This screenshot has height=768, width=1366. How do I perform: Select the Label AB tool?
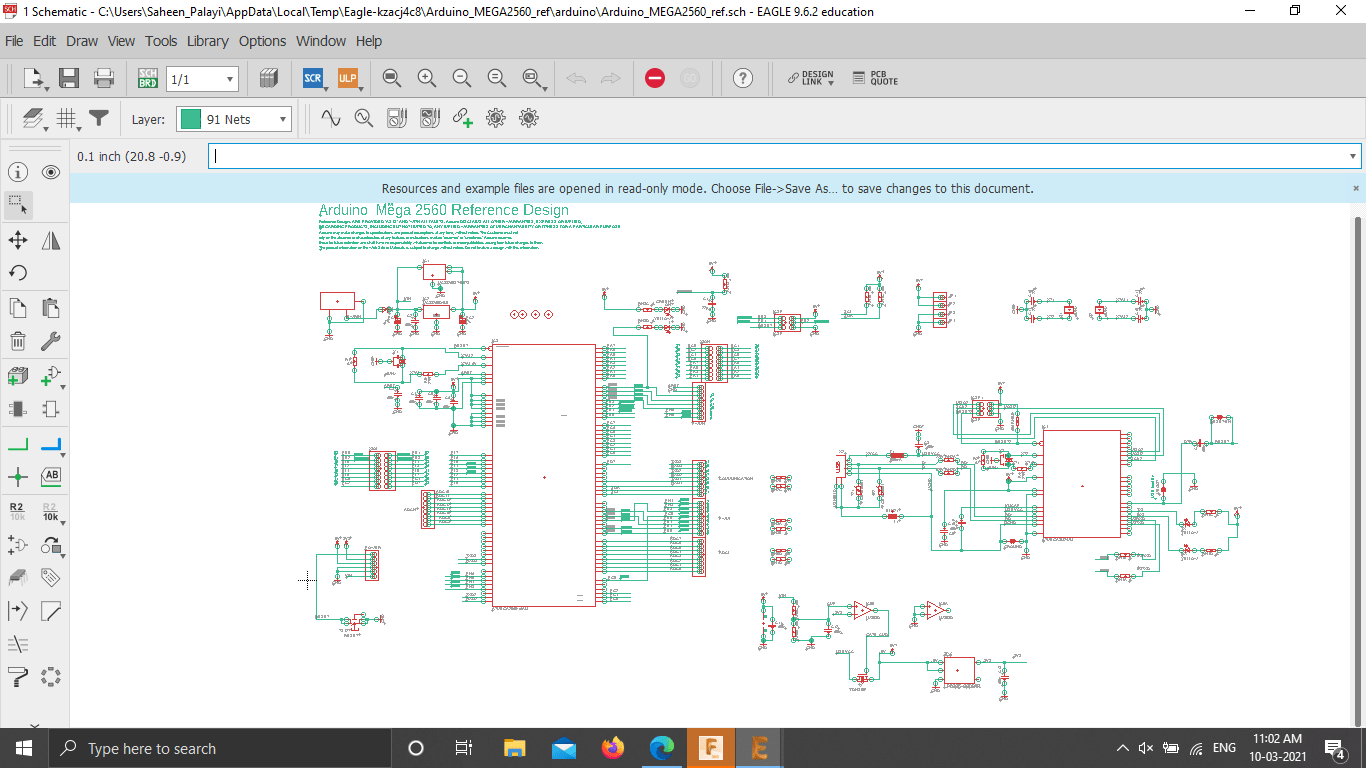[x=51, y=476]
